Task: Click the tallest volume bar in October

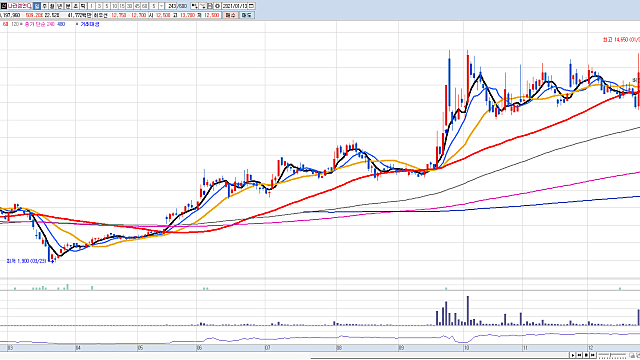Action: pyautogui.click(x=468, y=310)
